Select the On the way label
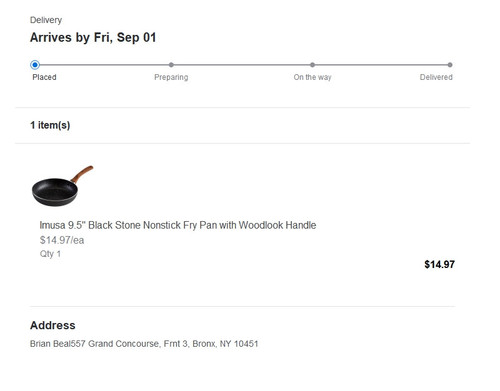Screen dimensions: 500x391 312,77
